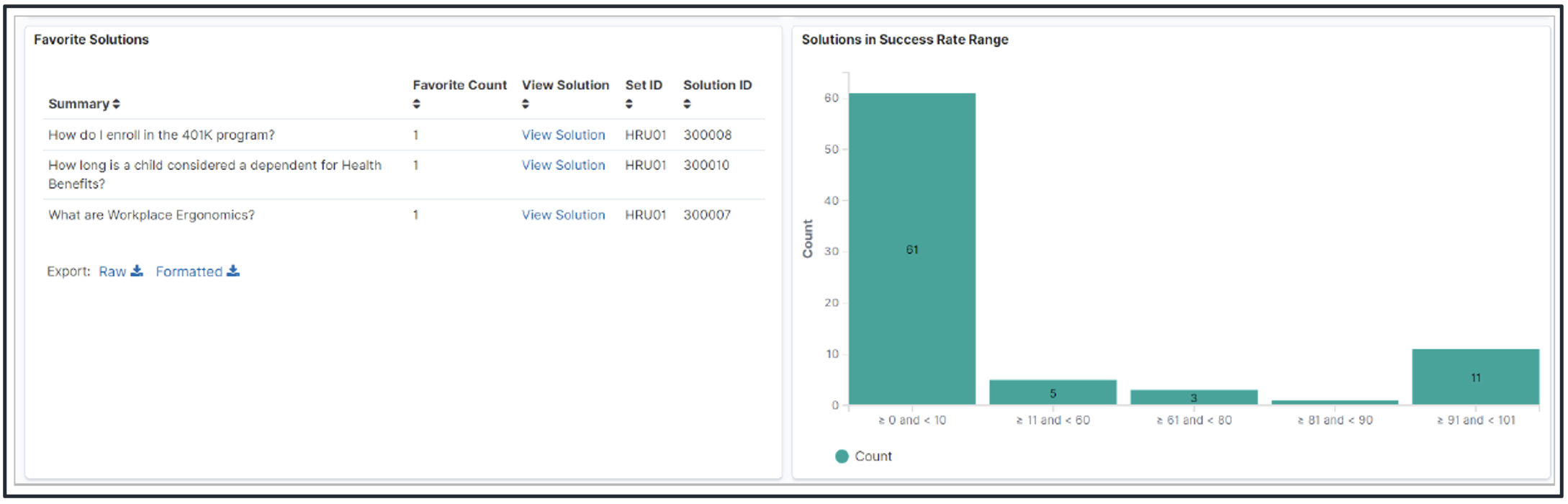Viewport: 1568px width, 504px height.
Task: Click the Solution ID sort icon
Action: coord(687,104)
